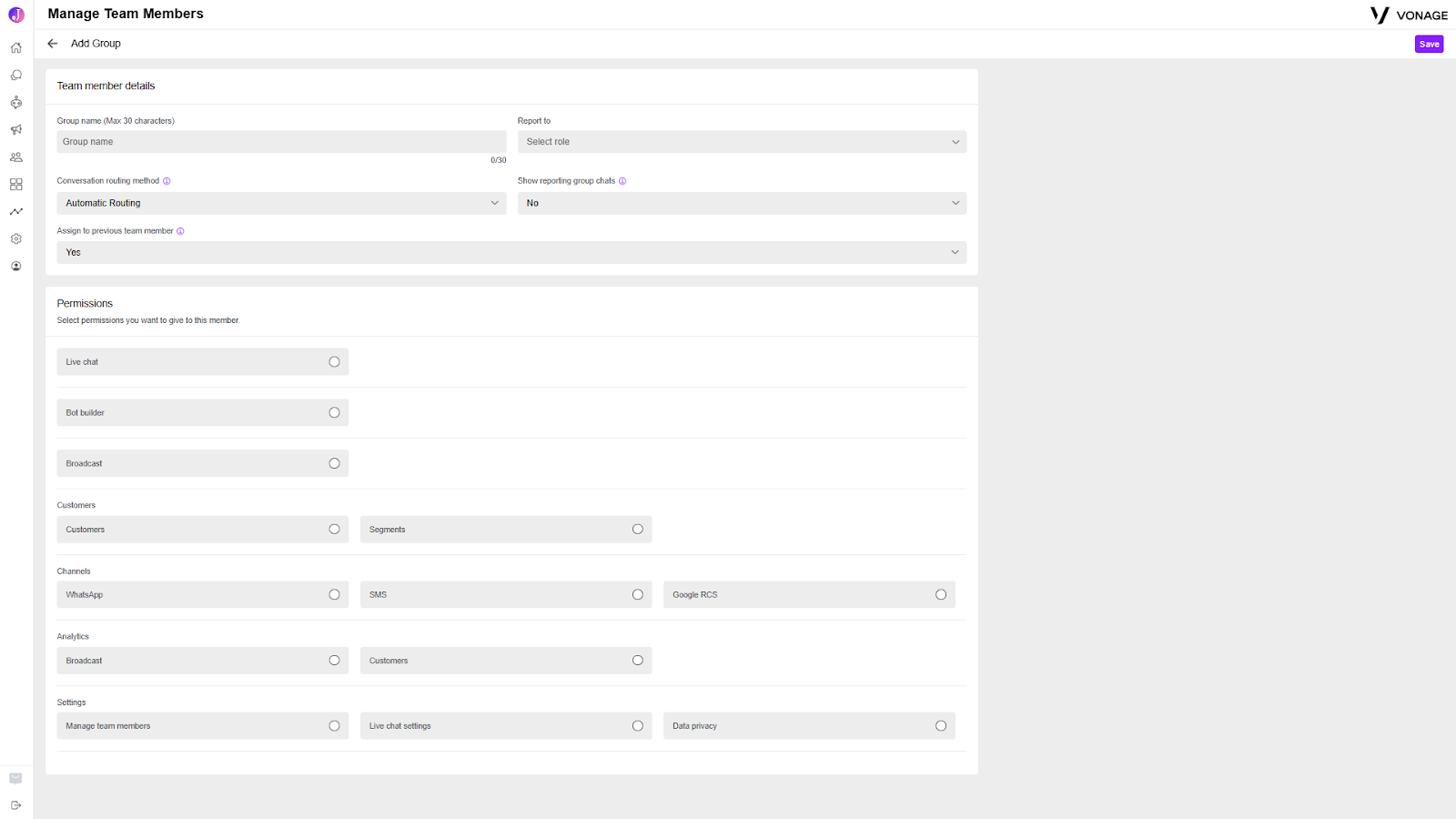Click the Settings section label

pyautogui.click(x=71, y=703)
